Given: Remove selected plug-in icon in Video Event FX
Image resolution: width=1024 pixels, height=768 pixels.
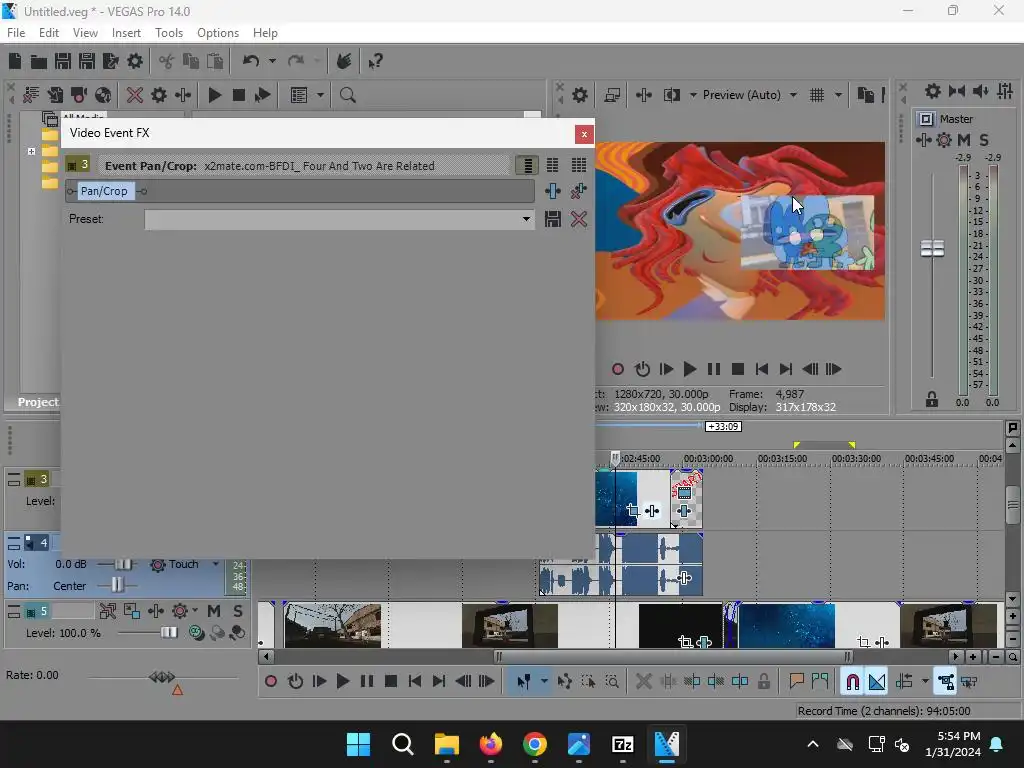Looking at the screenshot, I should coord(579,191).
